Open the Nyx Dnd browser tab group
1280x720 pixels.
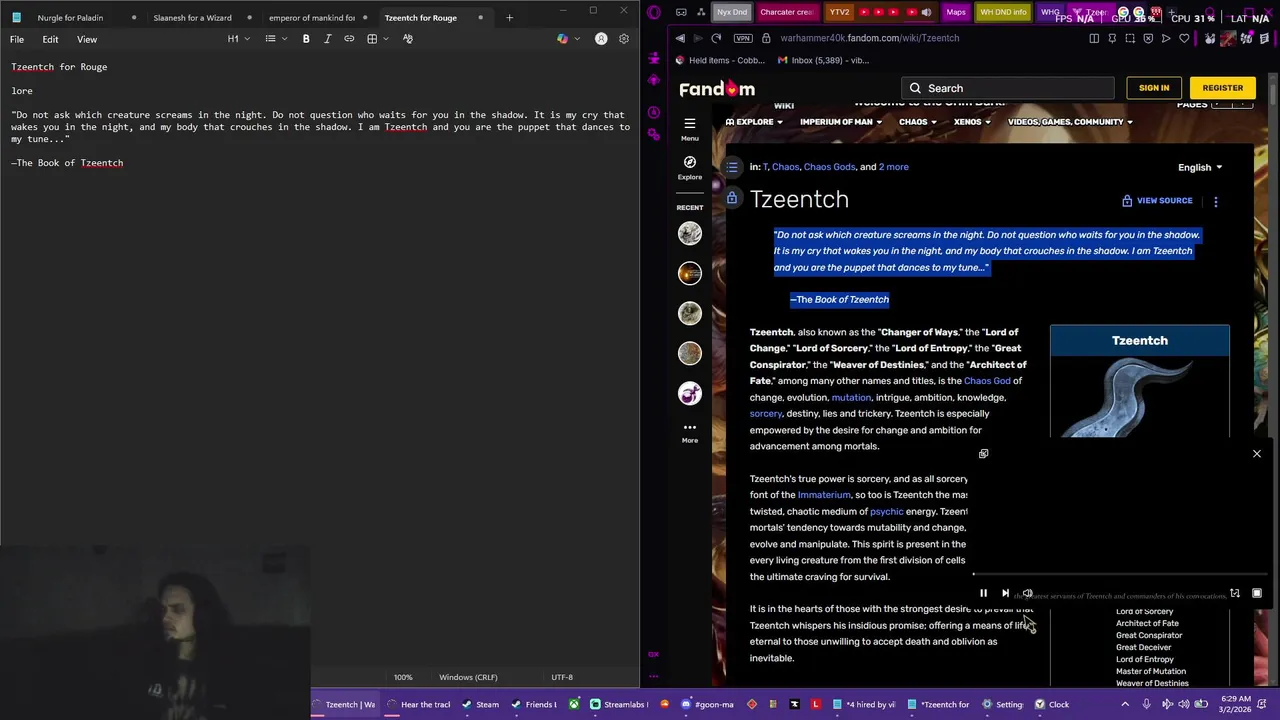[732, 12]
